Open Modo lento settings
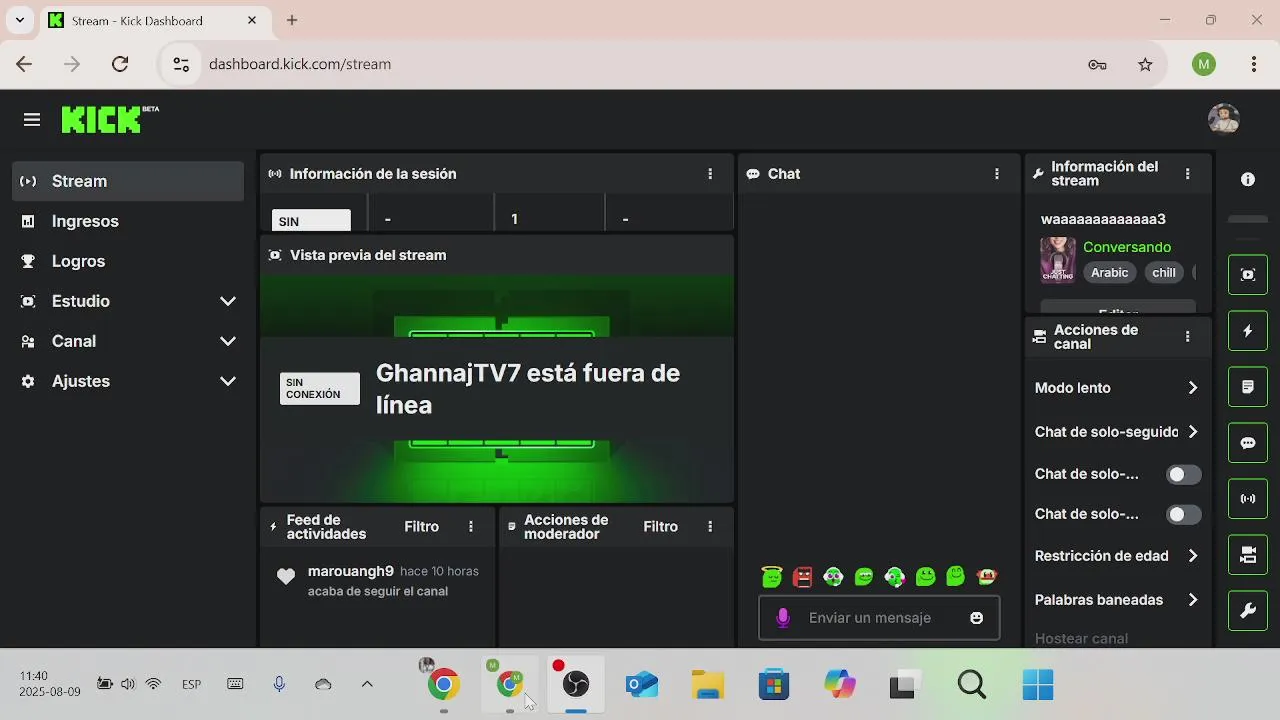Image resolution: width=1280 pixels, height=720 pixels. point(1117,388)
